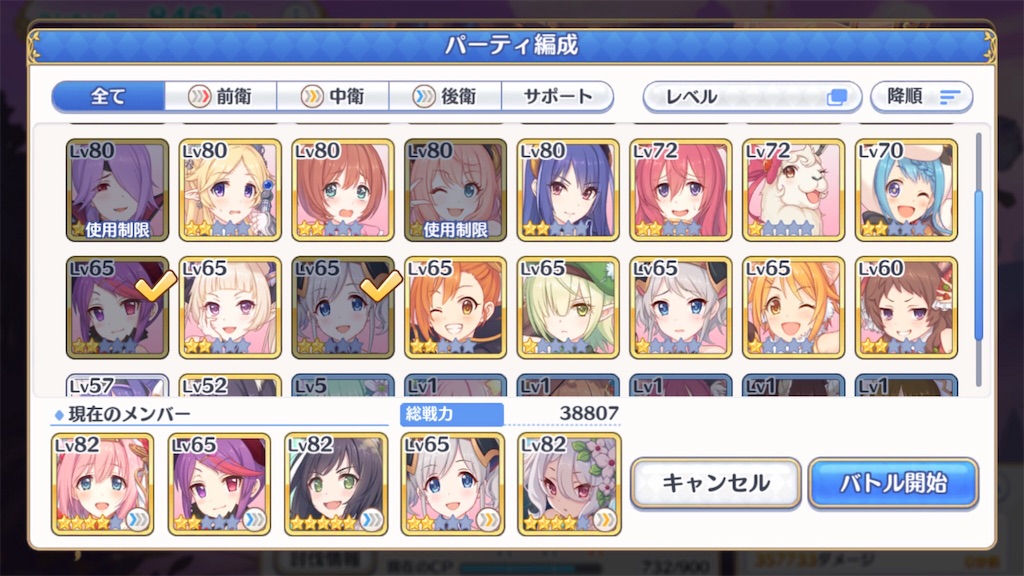Tap the Lv80 blonde elf character portrait

[230, 190]
